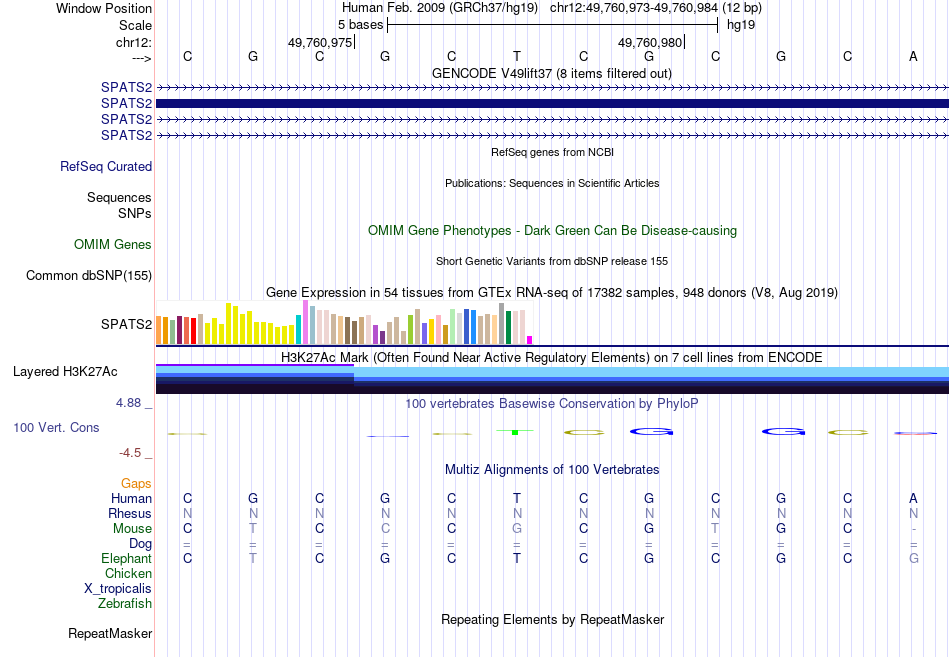Click the RefSeq Curated track label
Screen dimensions: 950x657
pyautogui.click(x=106, y=167)
